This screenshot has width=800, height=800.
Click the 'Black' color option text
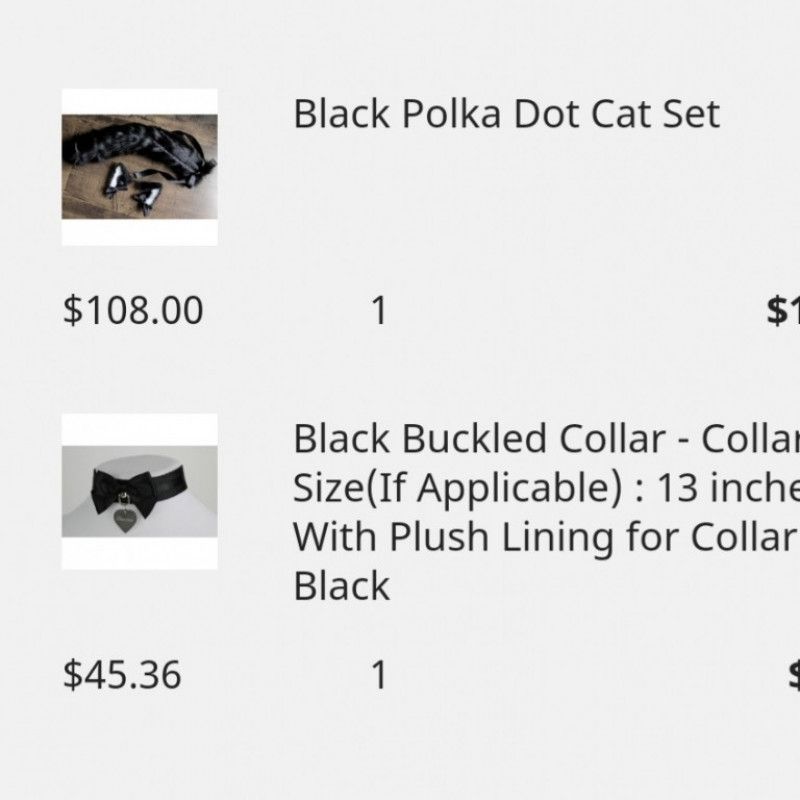point(341,586)
